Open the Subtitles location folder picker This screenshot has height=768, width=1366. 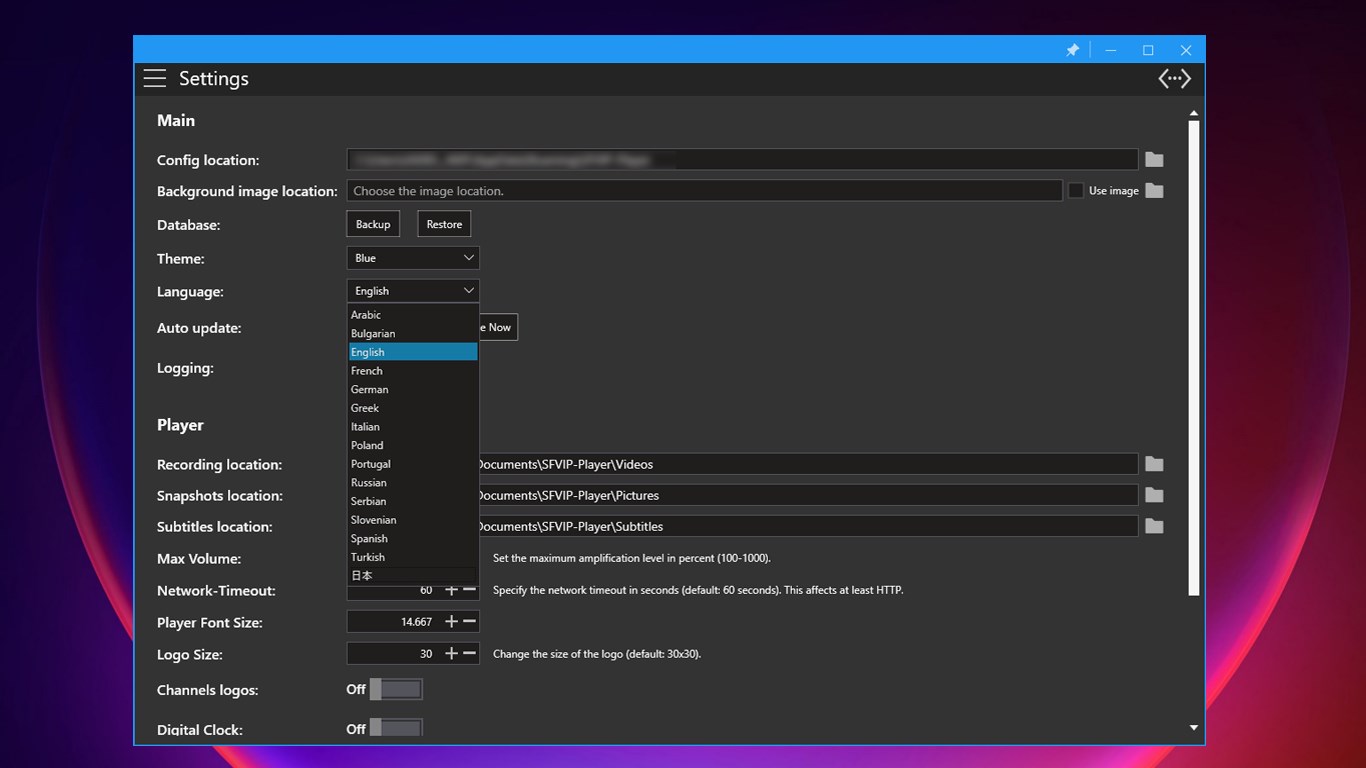[1154, 526]
